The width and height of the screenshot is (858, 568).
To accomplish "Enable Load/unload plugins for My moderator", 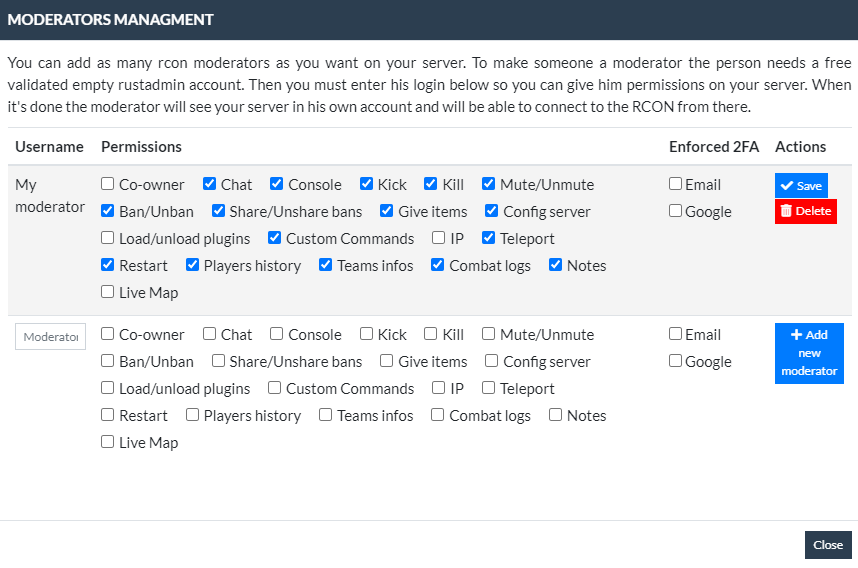I will click(x=107, y=237).
